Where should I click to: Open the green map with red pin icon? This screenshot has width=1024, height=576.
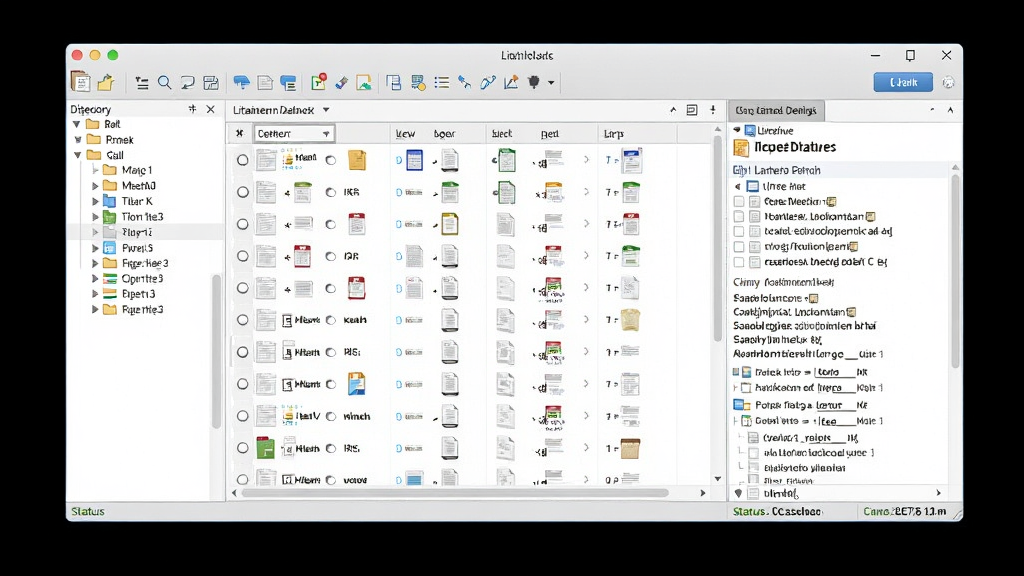(319, 82)
